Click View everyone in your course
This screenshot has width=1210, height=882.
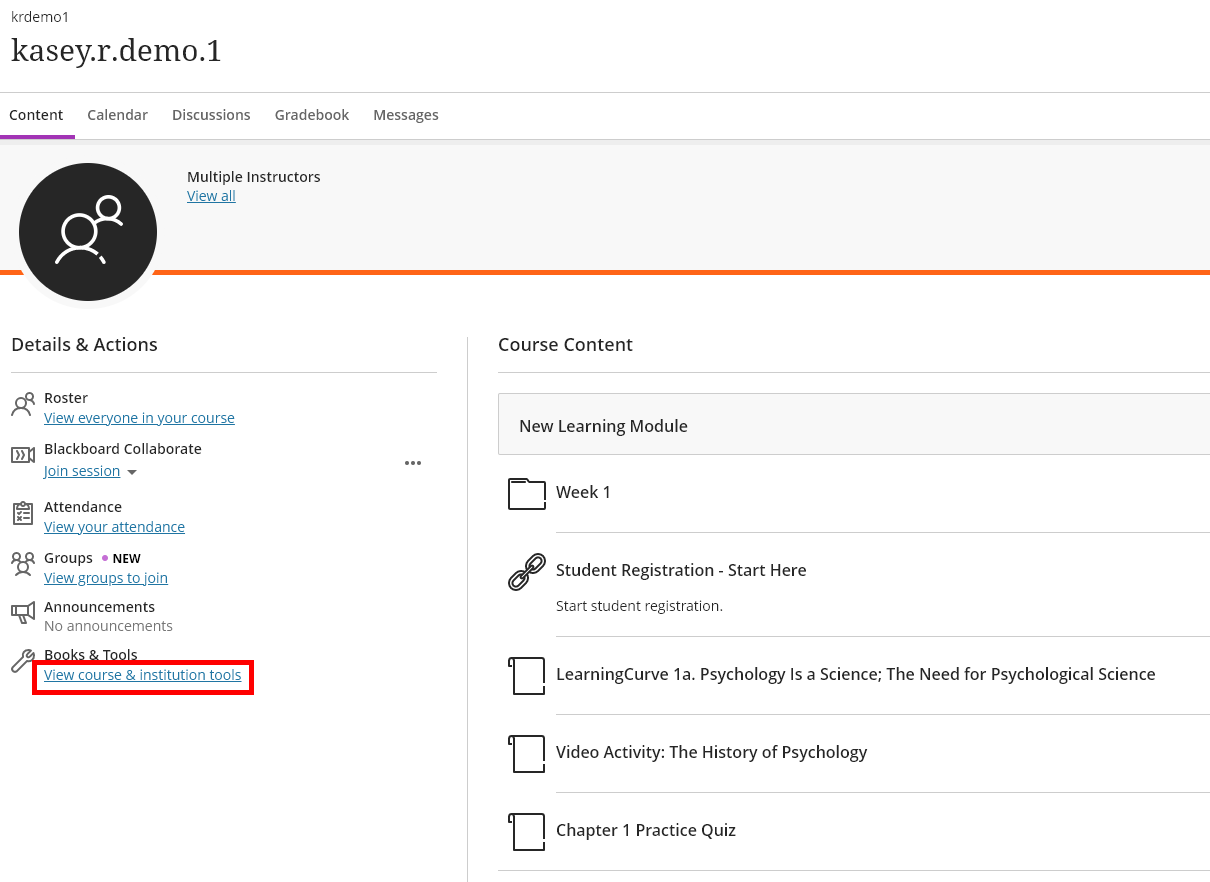[x=139, y=417]
